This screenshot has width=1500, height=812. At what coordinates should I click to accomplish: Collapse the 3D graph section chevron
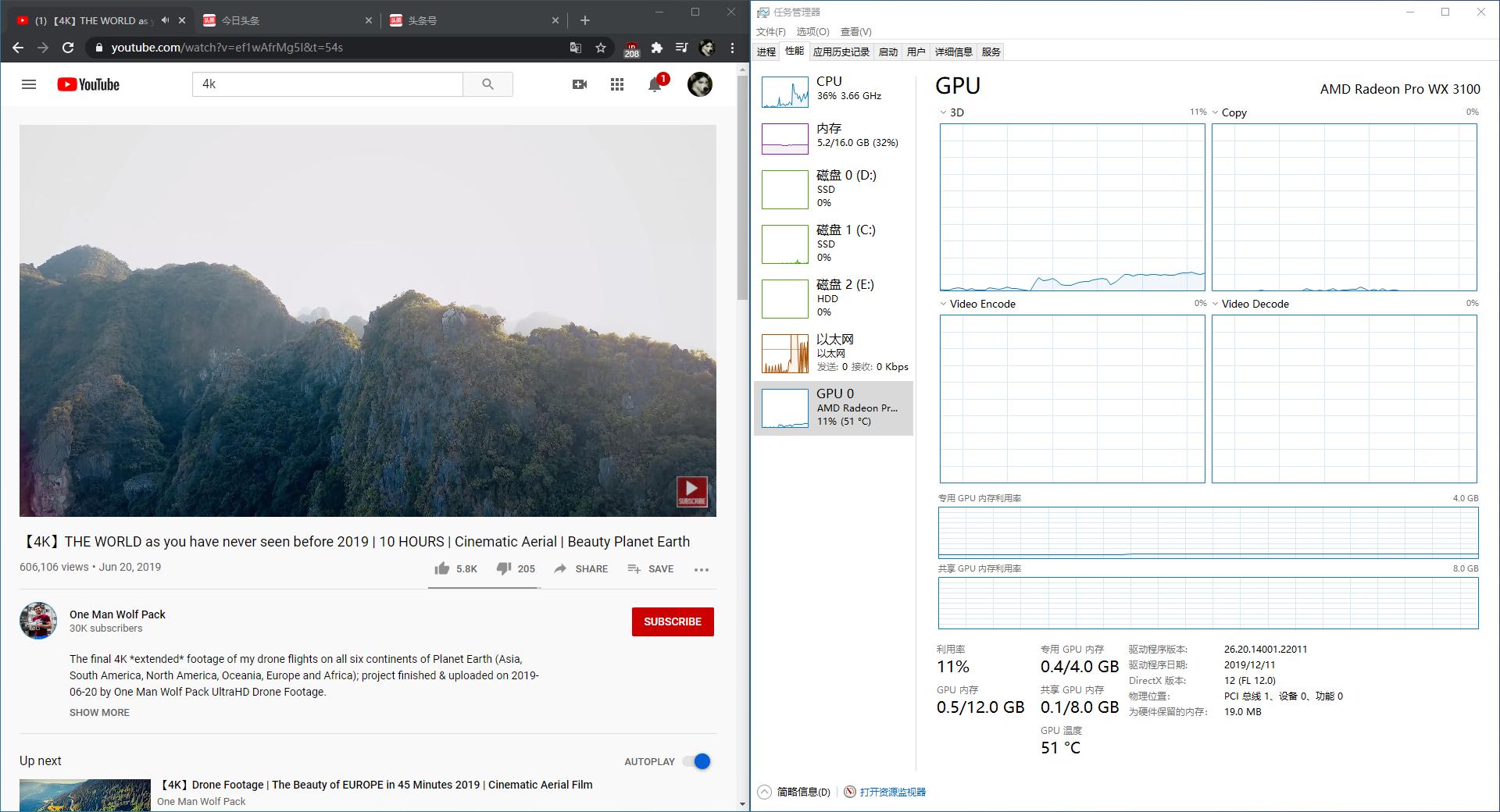tap(942, 112)
